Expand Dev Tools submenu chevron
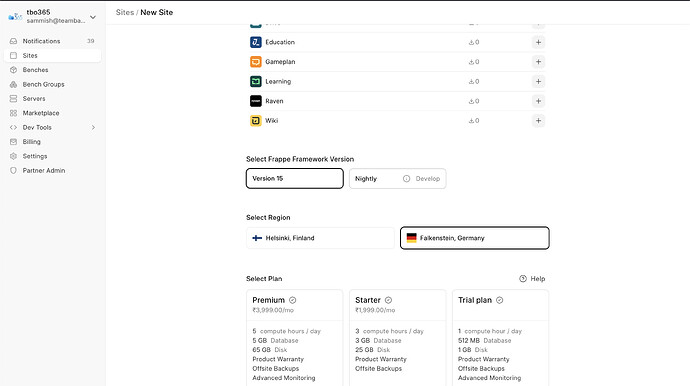 coord(93,128)
